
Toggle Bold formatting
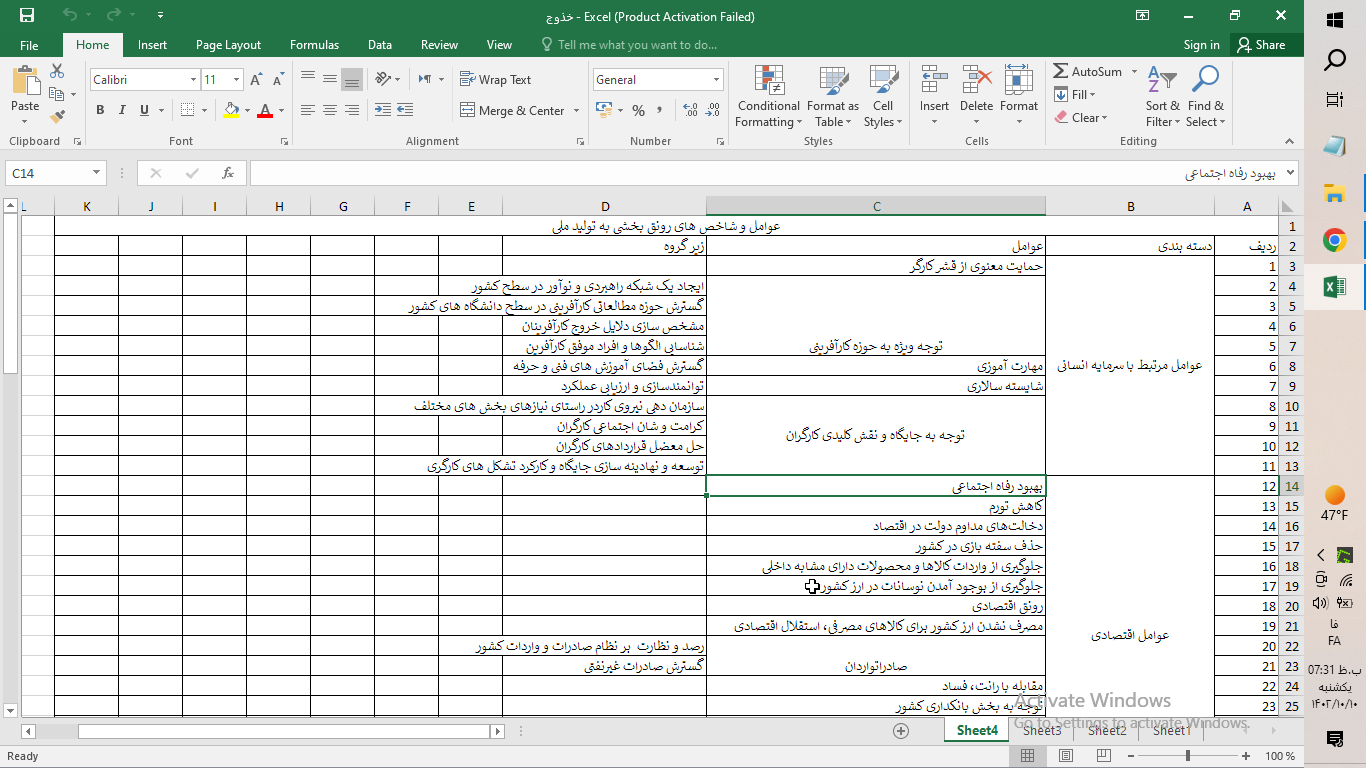[x=100, y=111]
